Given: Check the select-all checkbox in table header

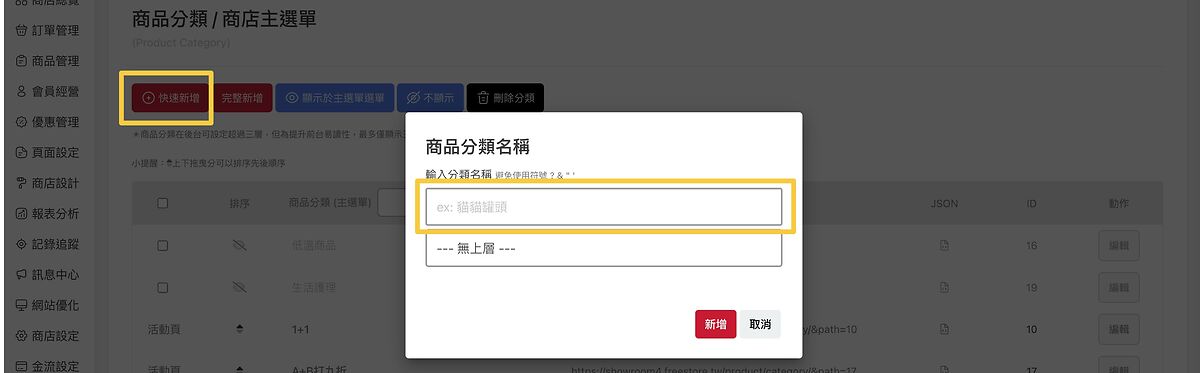Looking at the screenshot, I should pos(162,203).
